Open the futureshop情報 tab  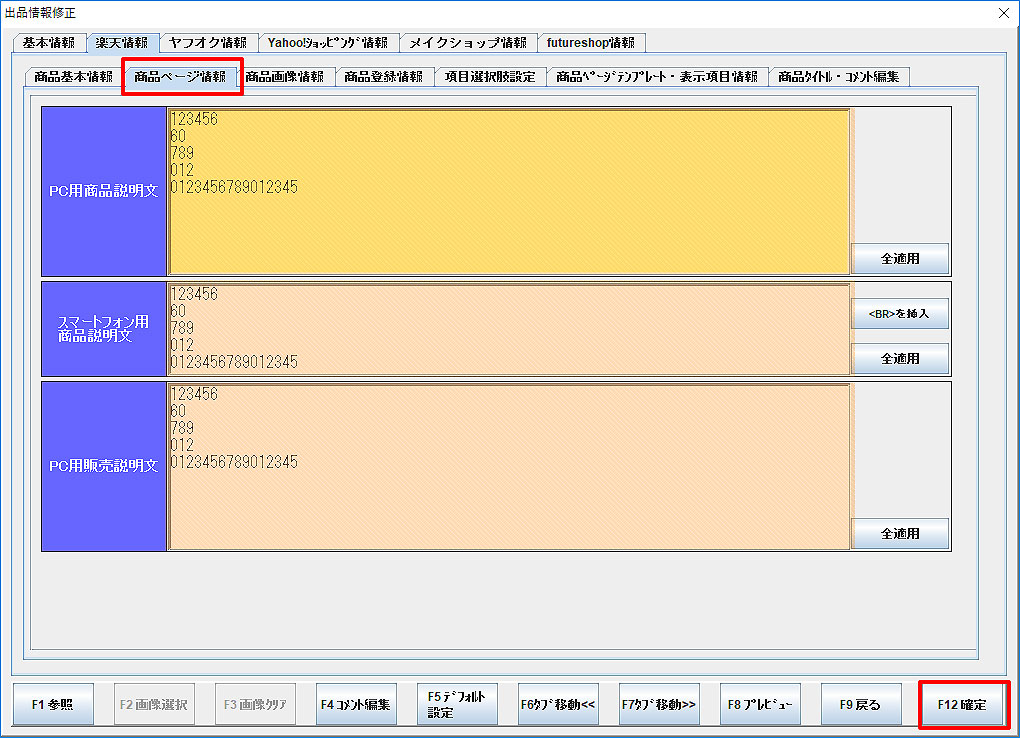591,43
